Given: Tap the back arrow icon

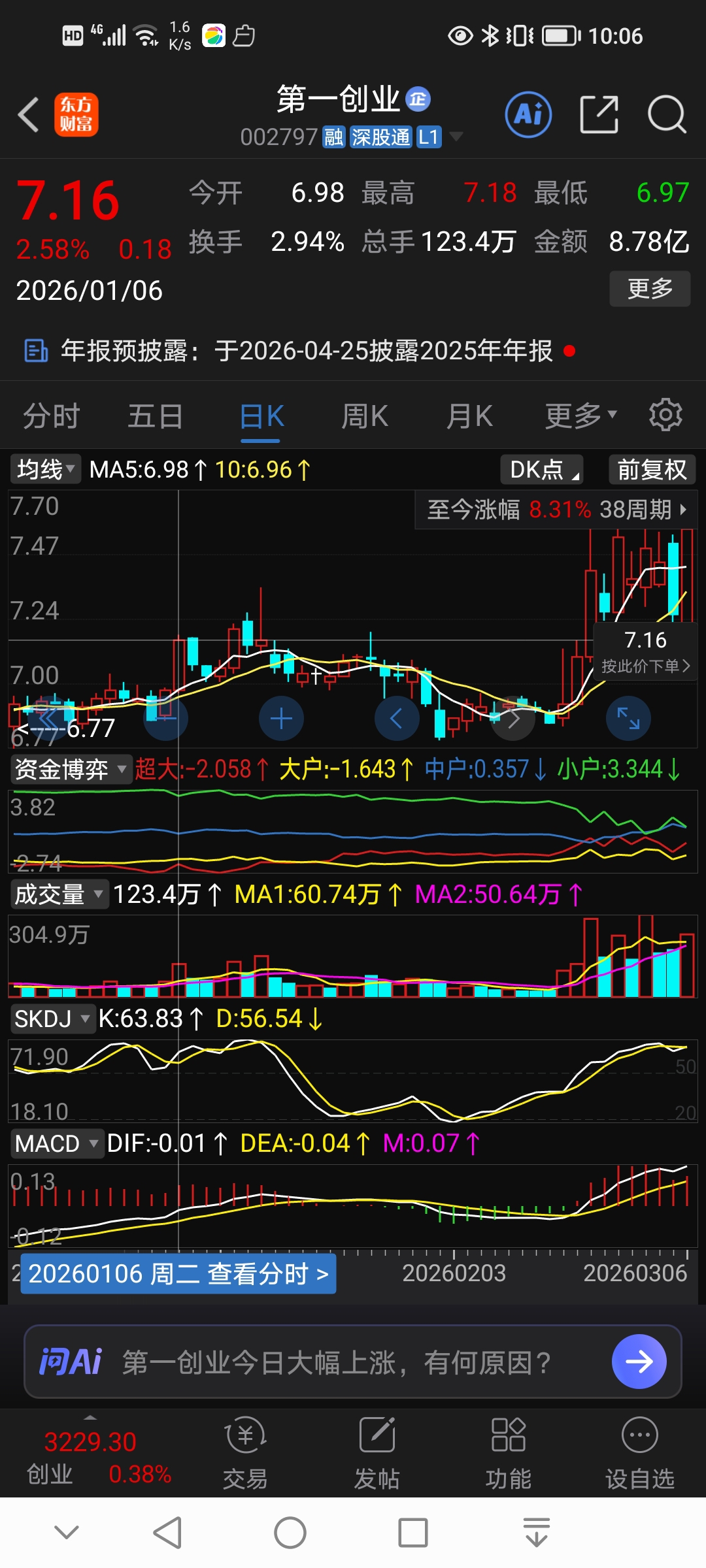Looking at the screenshot, I should 28,115.
